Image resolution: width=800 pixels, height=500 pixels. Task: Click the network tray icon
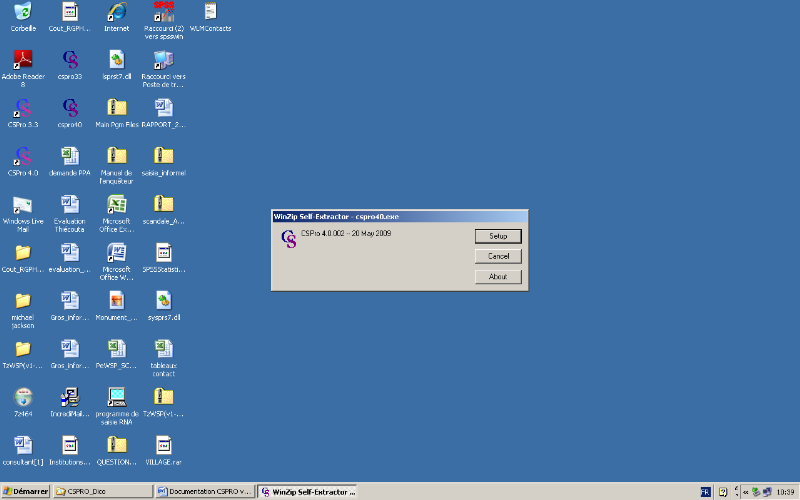[767, 492]
